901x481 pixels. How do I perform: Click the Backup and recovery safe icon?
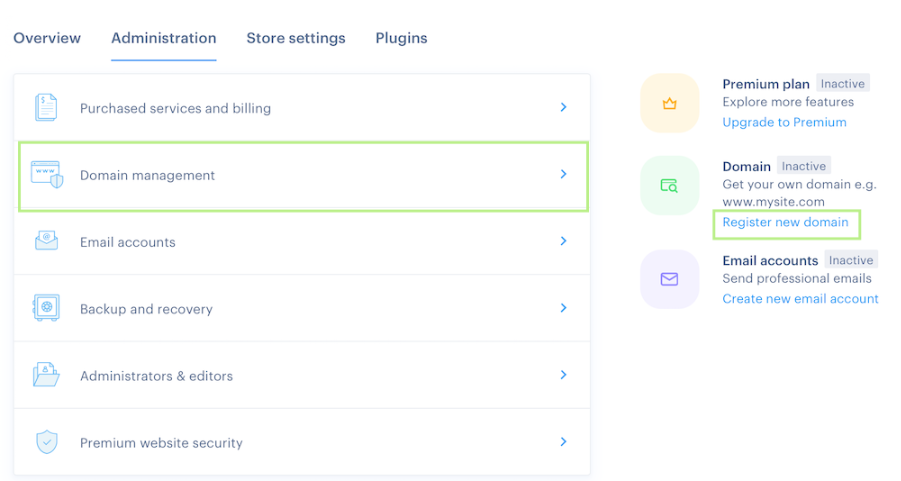[47, 307]
